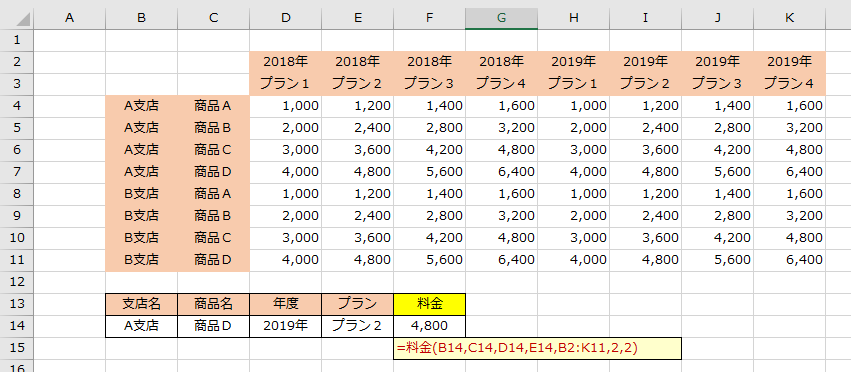Select column G header

coord(501,18)
